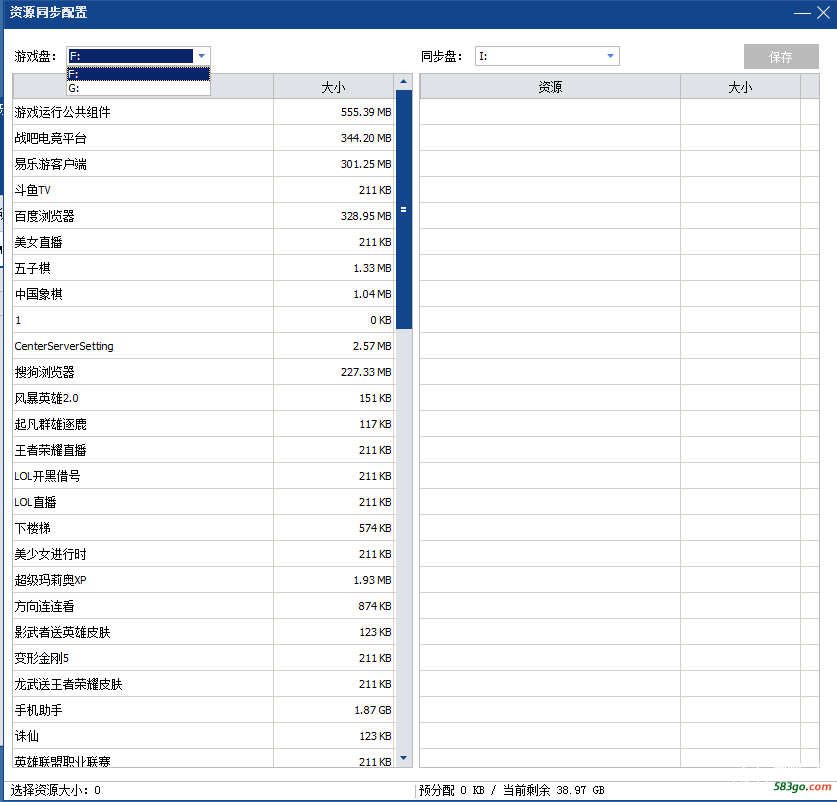Click the 2.57 MB size cell

click(x=334, y=346)
